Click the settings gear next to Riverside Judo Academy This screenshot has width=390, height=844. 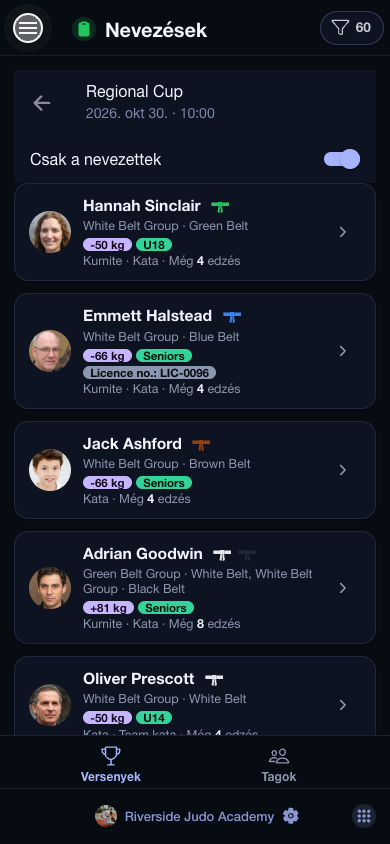290,816
